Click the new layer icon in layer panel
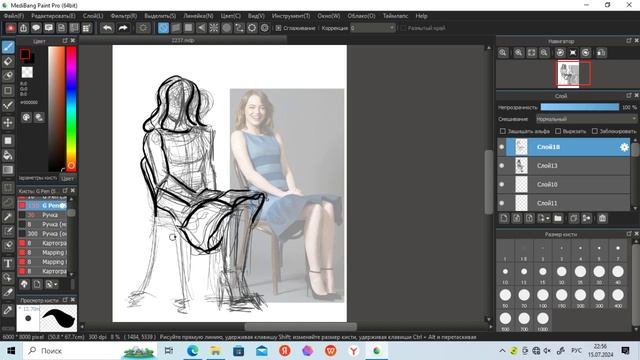 tap(504, 218)
